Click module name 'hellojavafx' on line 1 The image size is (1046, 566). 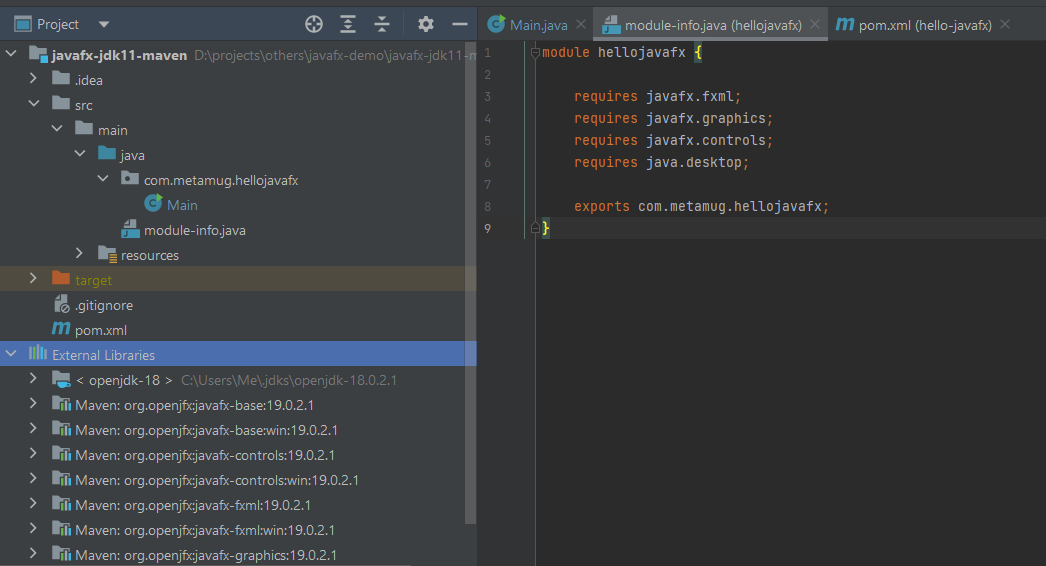642,52
